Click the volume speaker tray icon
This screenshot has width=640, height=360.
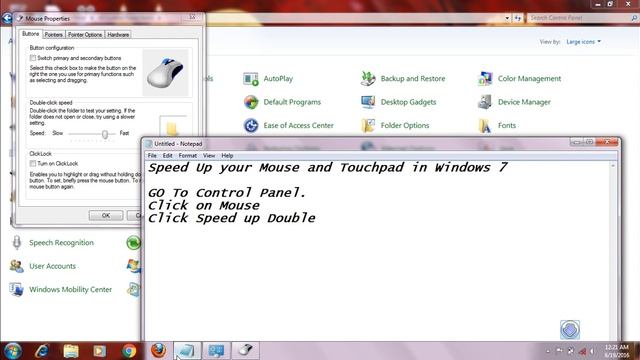(593, 351)
